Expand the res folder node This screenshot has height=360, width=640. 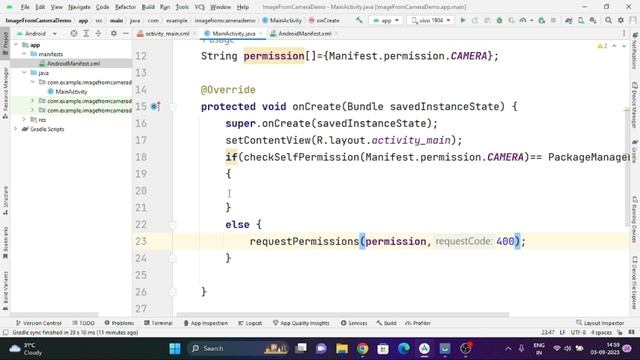[x=24, y=120]
